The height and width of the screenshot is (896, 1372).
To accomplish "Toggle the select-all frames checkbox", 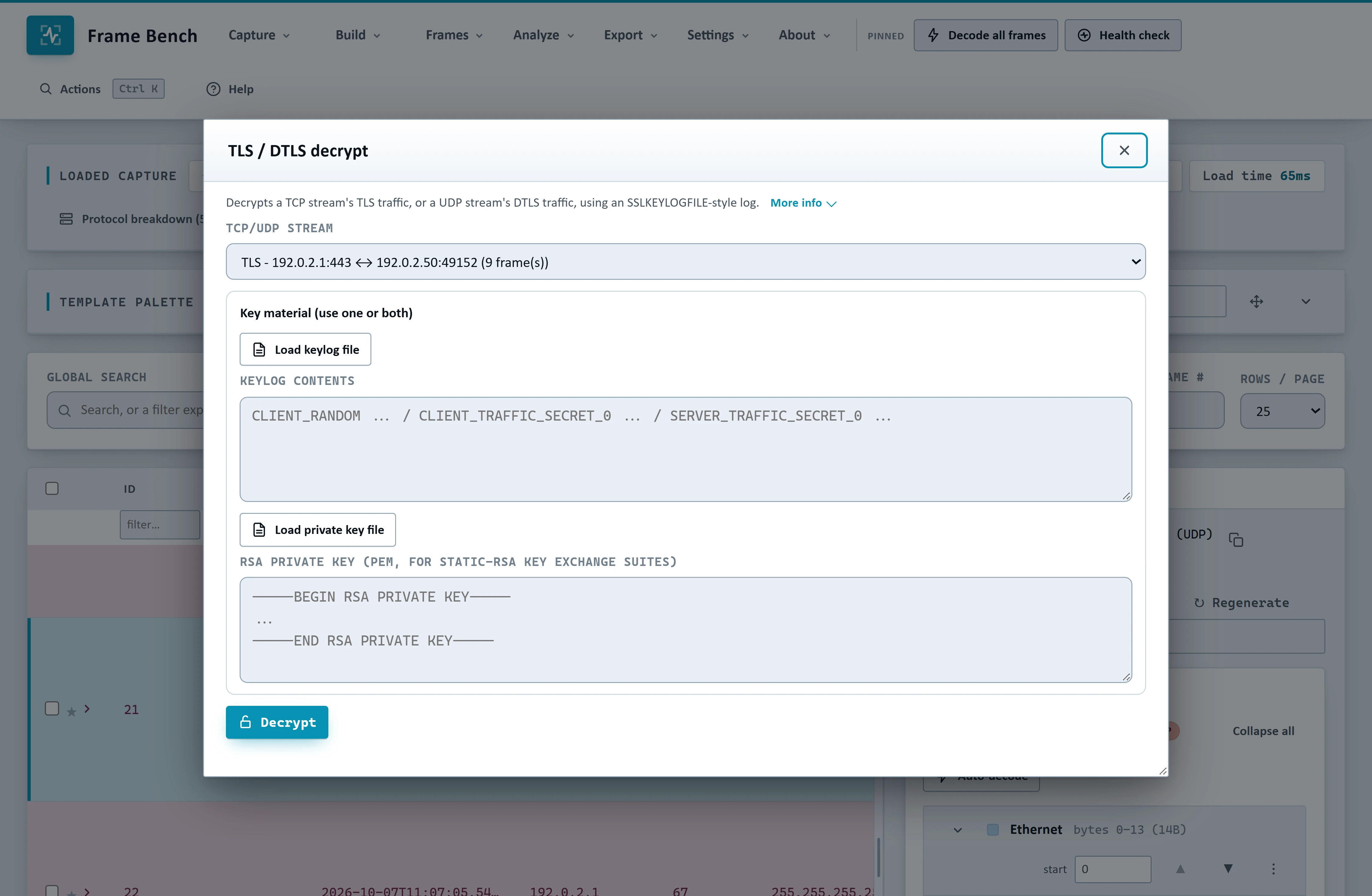I will pos(52,489).
